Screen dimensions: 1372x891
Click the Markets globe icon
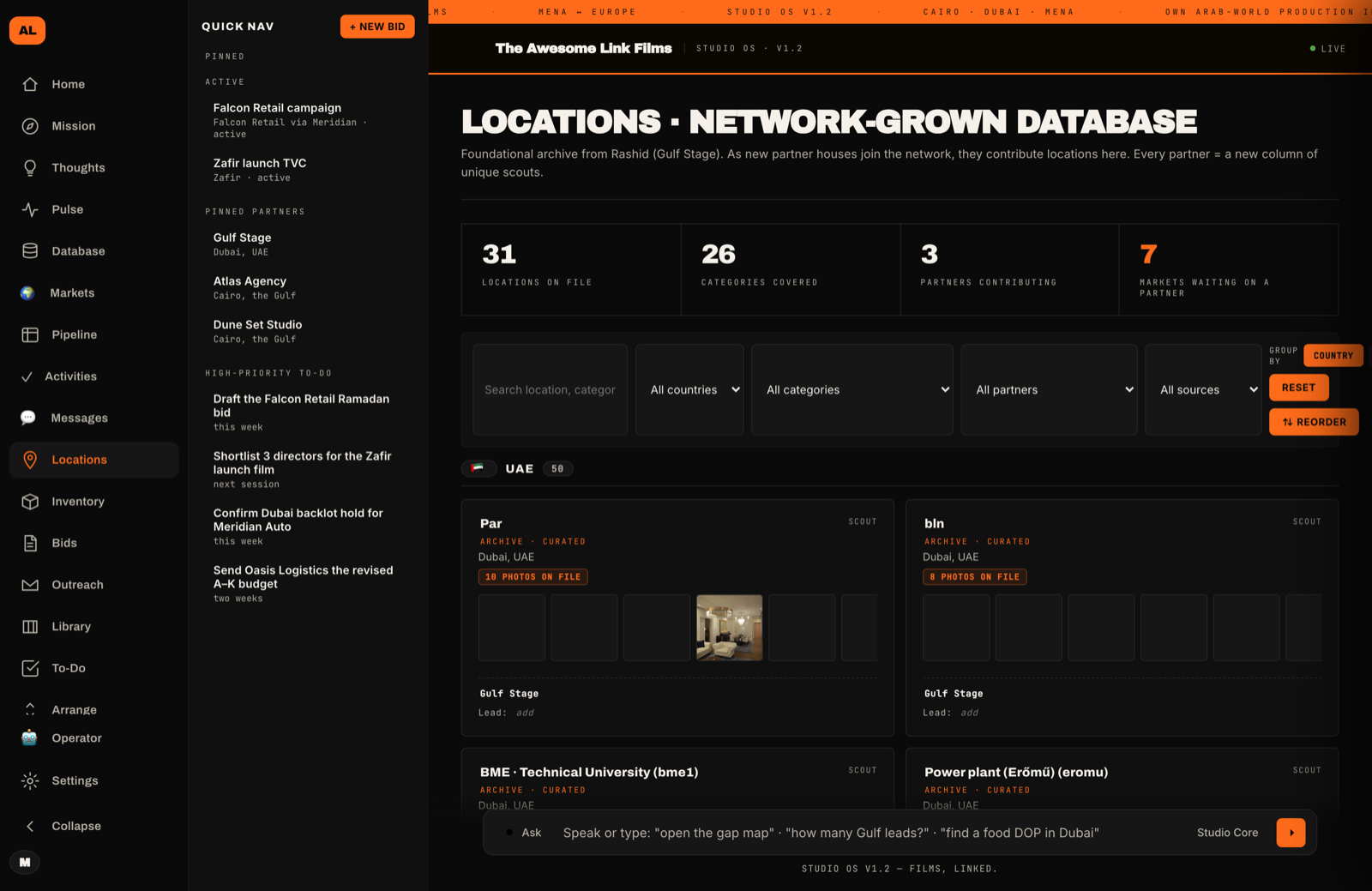(28, 293)
